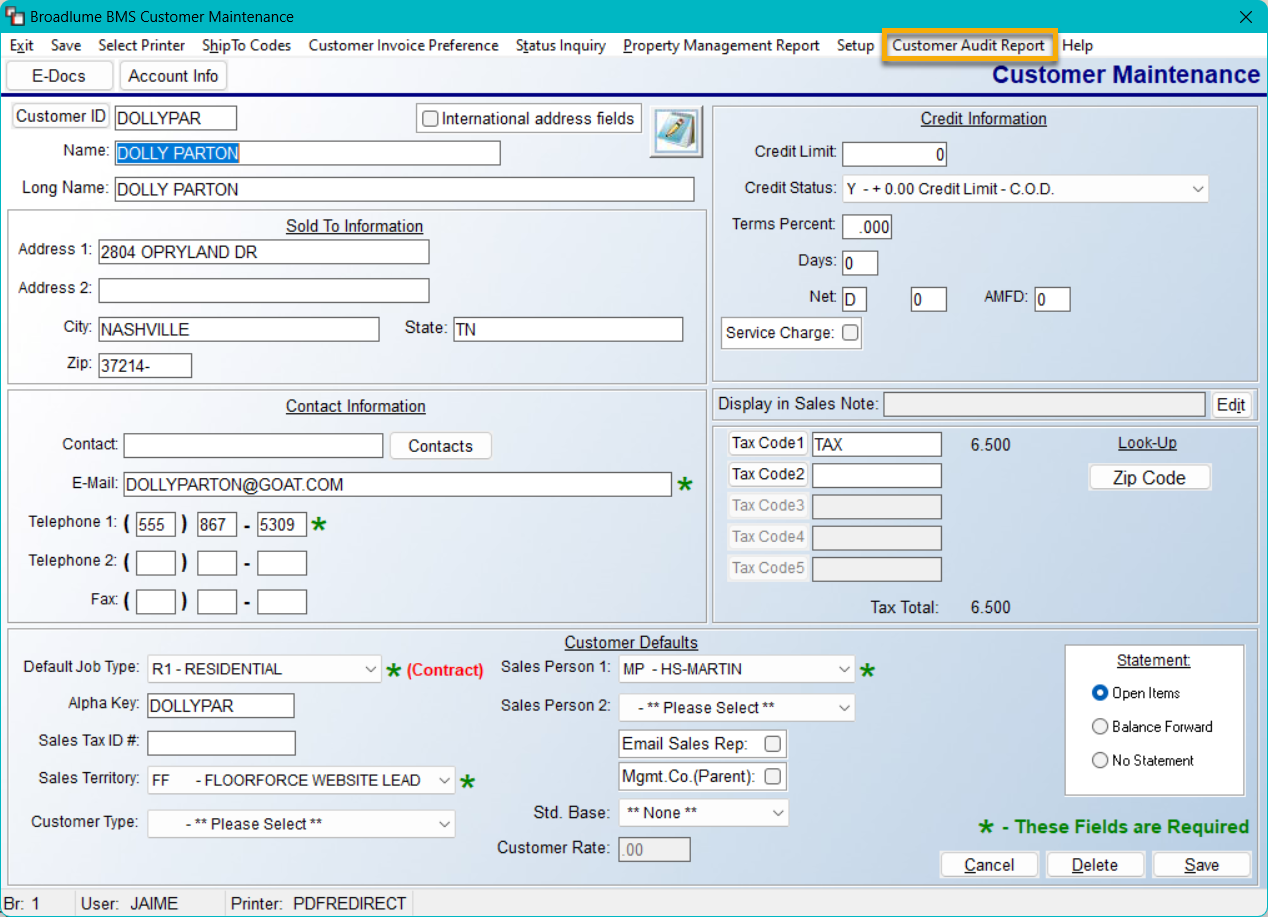1268x917 pixels.
Task: Click the Net field showing D
Action: click(854, 299)
